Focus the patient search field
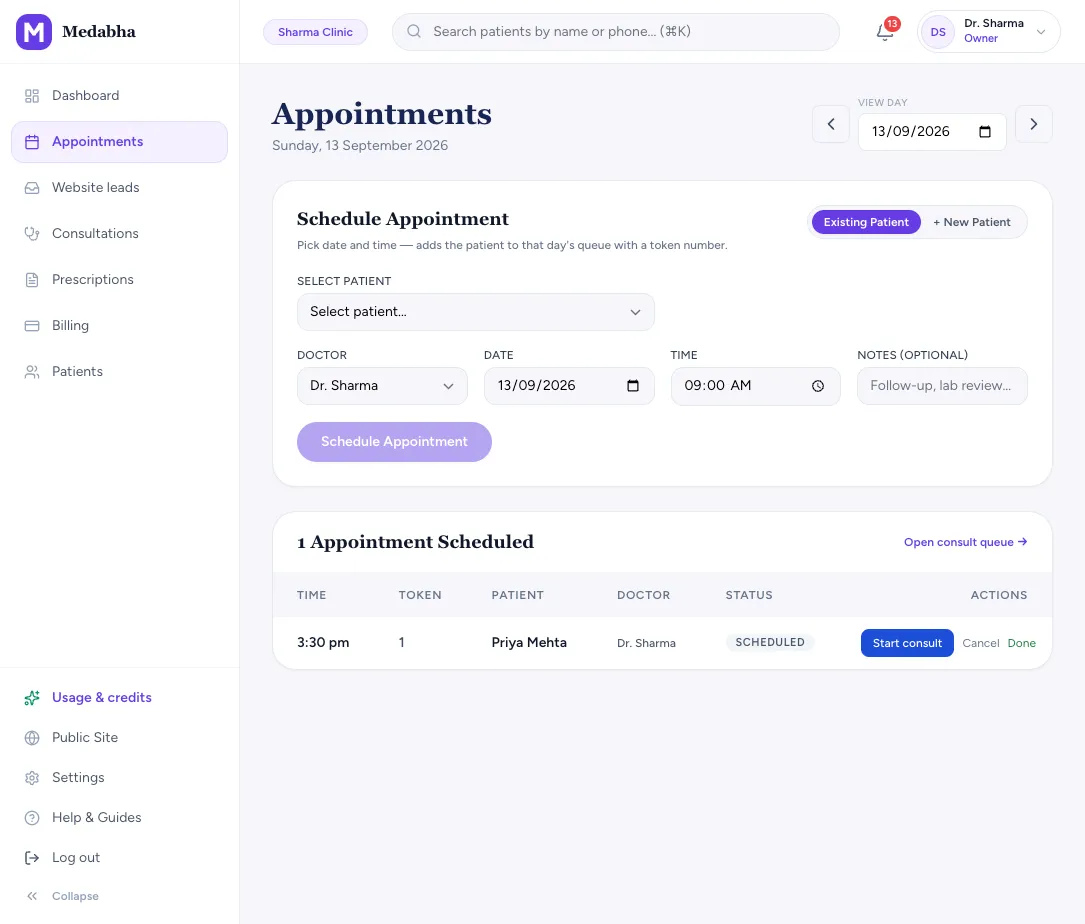The width and height of the screenshot is (1085, 924). (616, 32)
